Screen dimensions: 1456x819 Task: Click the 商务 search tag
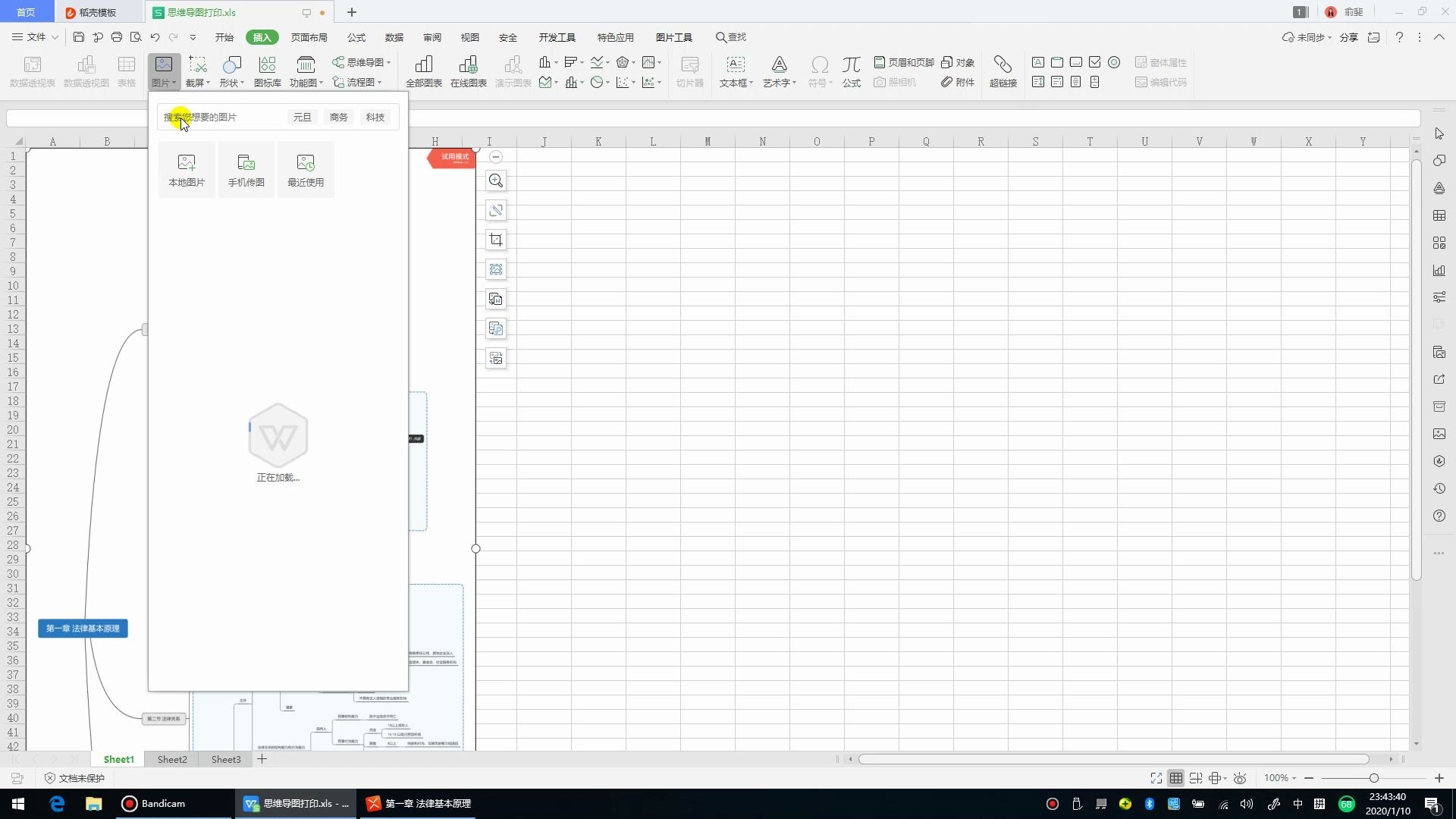[x=338, y=117]
